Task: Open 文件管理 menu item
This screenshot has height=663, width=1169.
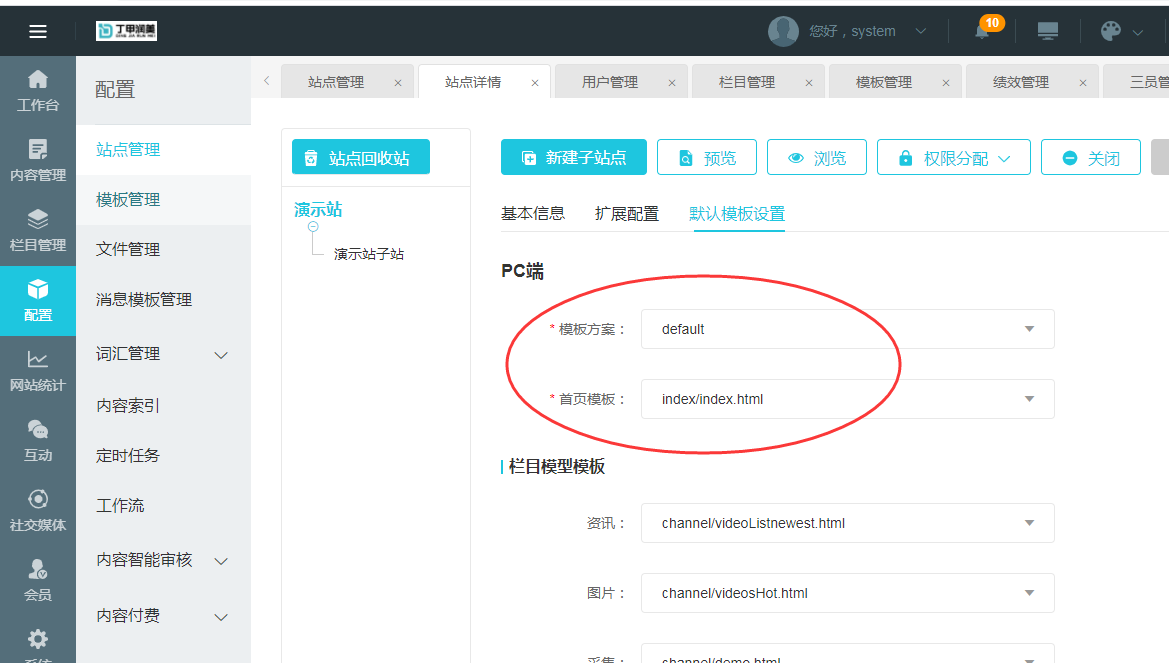Action: [x=128, y=250]
